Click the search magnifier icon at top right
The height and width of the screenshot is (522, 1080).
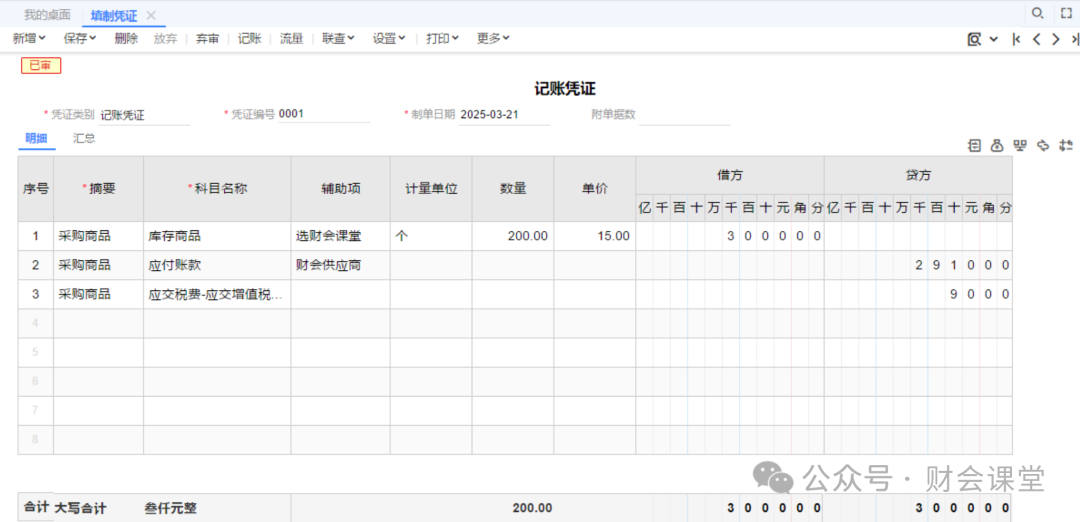point(1038,13)
